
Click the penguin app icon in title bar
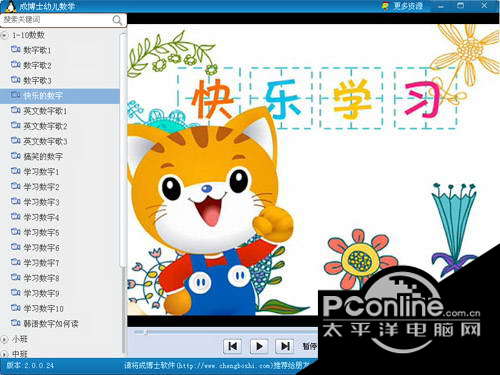pyautogui.click(x=10, y=6)
